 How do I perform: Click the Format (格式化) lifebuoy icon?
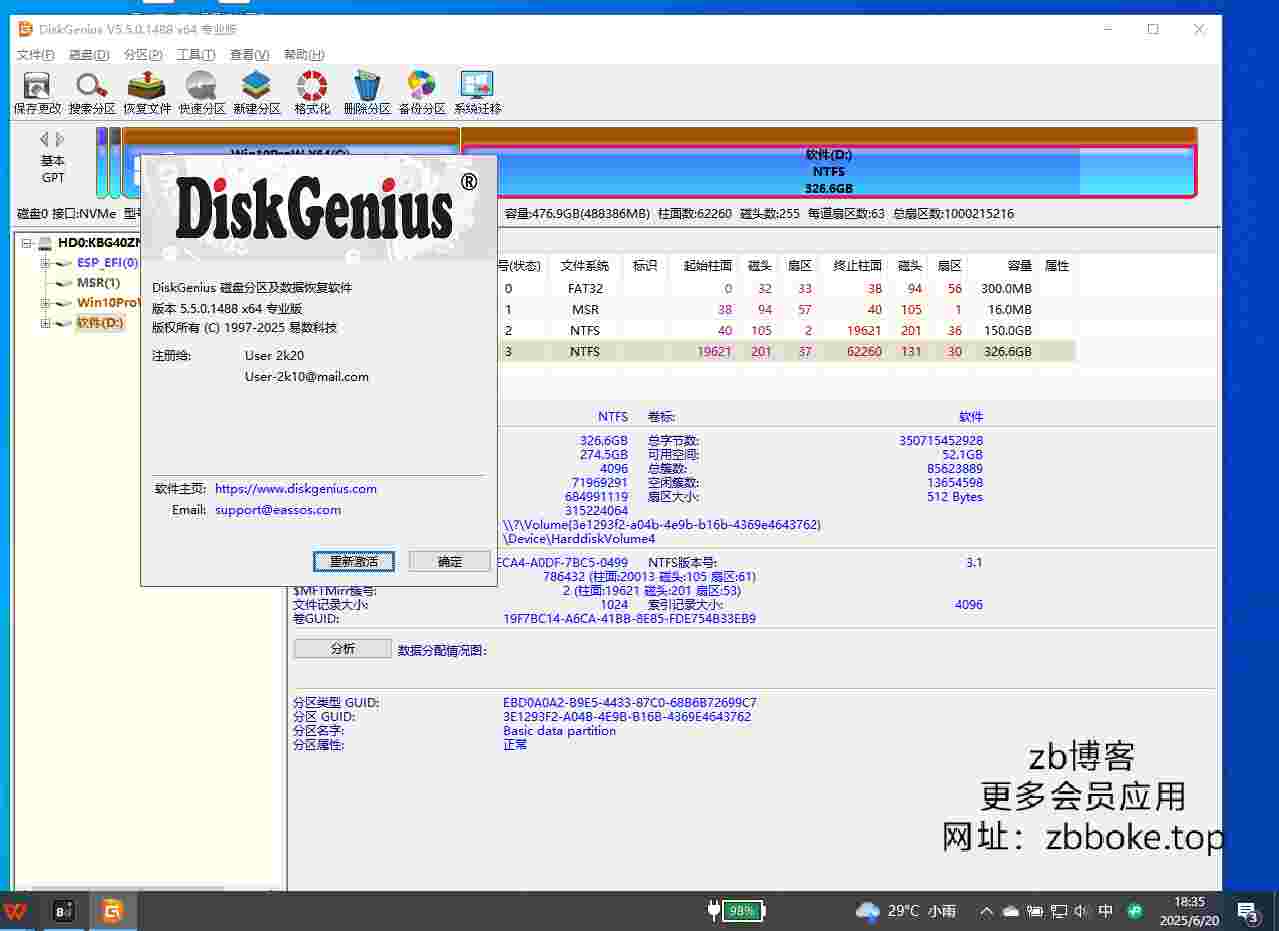(312, 93)
